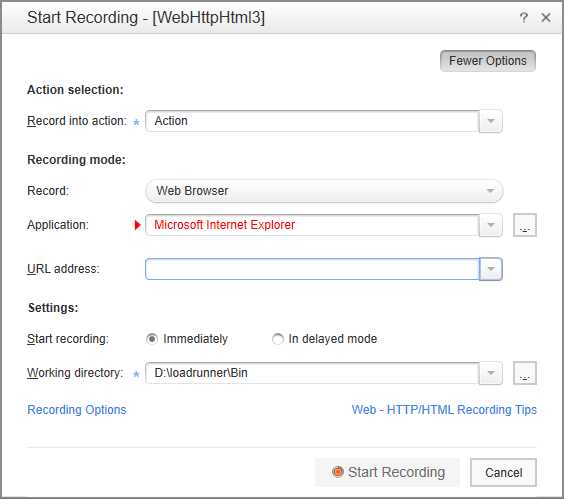The image size is (564, 499).
Task: Open Web - HTTP/HTML Recording Tips link
Action: point(444,410)
